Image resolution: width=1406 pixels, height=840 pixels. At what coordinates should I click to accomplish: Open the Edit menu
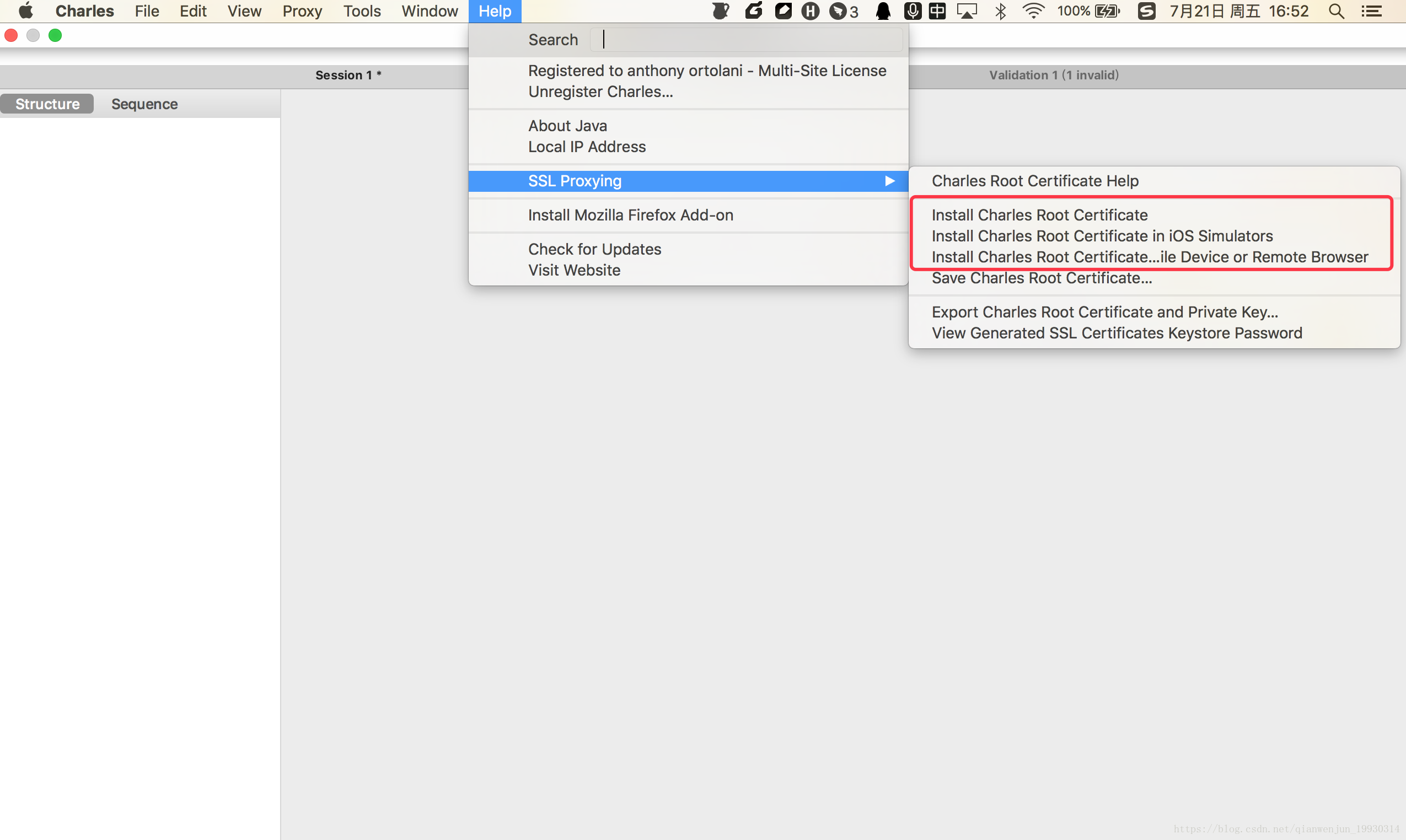click(193, 11)
